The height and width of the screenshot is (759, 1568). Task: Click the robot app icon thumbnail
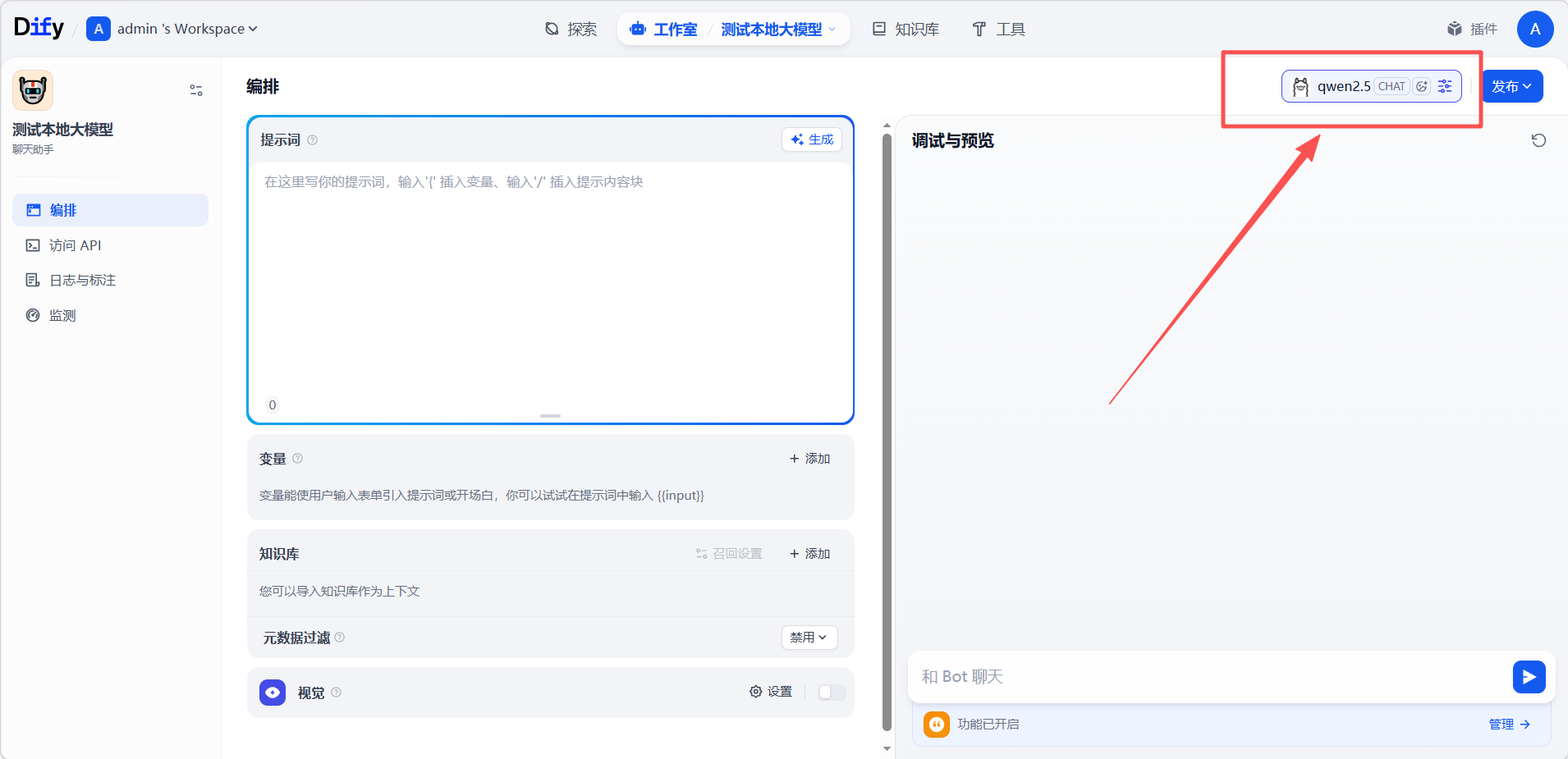point(33,90)
